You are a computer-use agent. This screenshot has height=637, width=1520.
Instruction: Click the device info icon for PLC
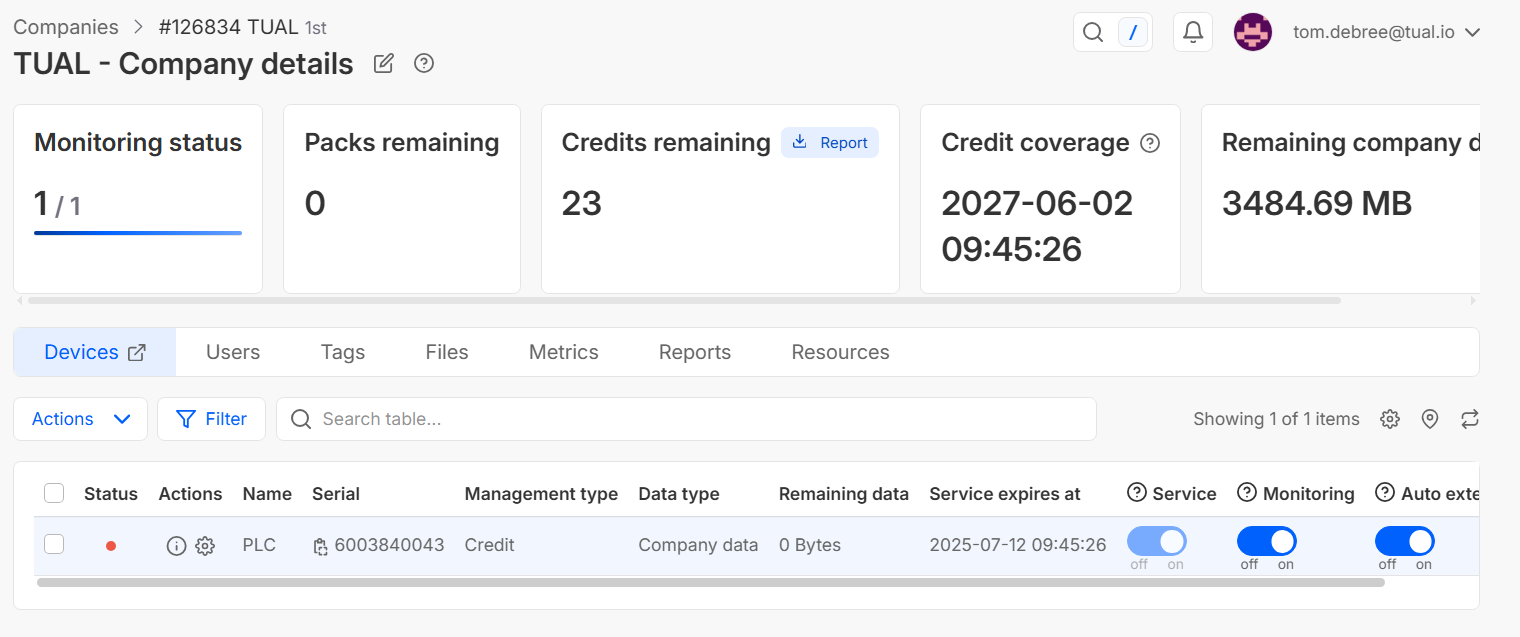pyautogui.click(x=176, y=546)
